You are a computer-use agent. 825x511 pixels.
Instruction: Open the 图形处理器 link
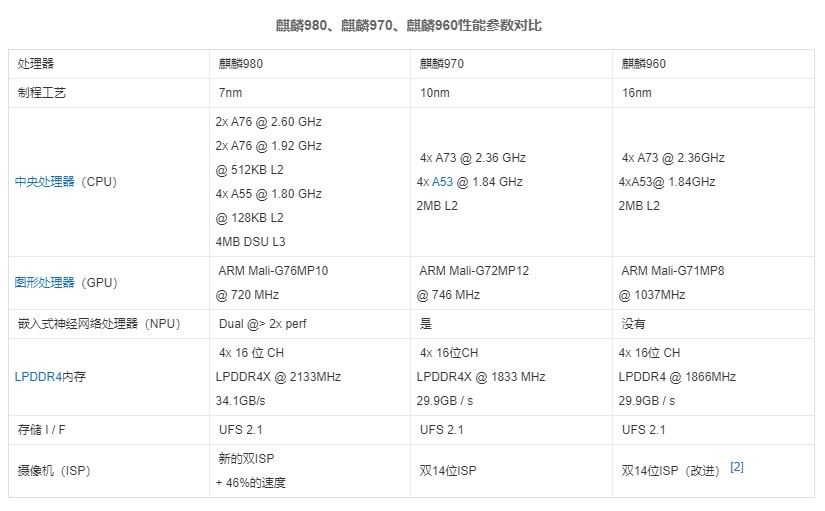45,283
